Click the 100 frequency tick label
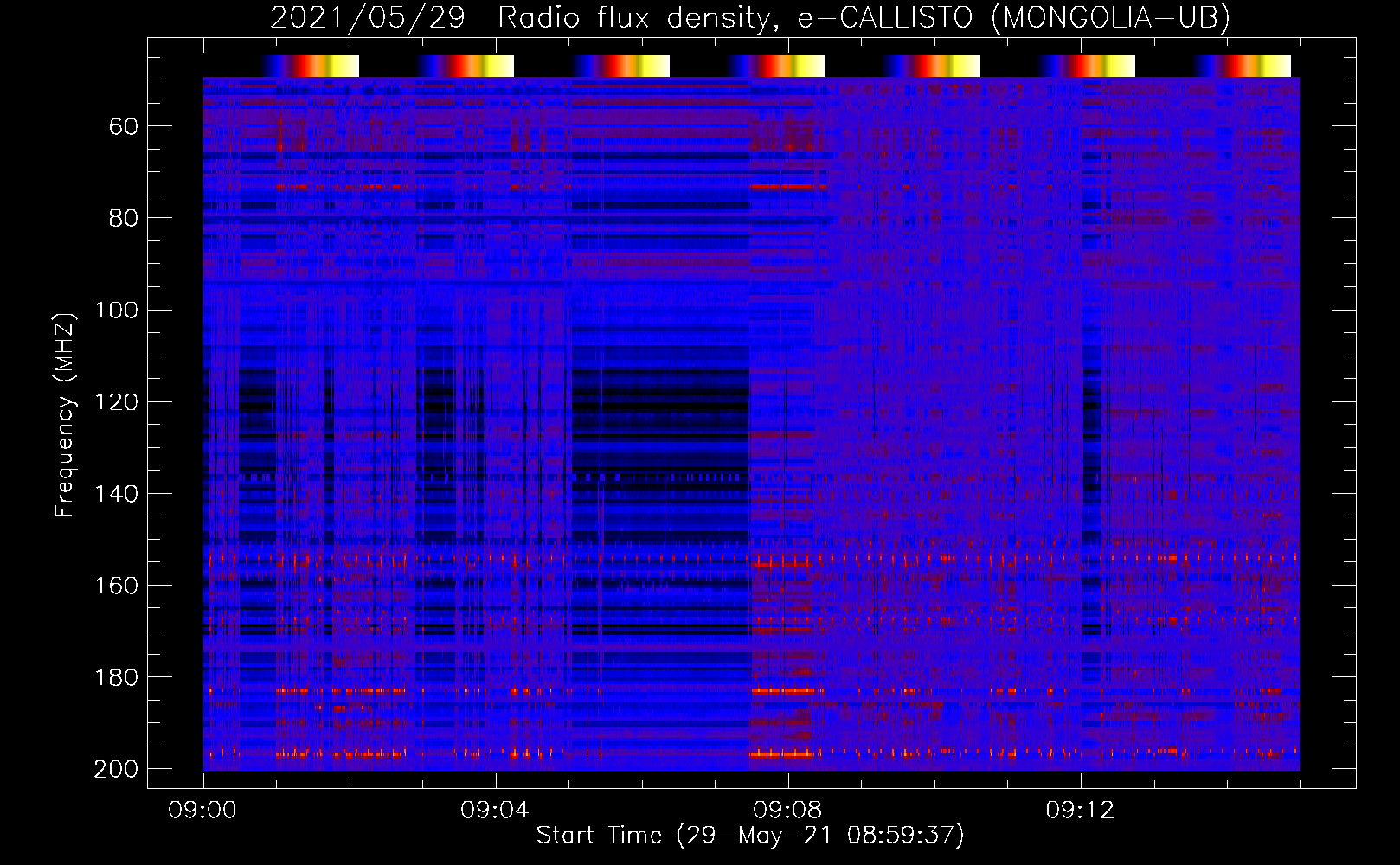Screen dimensions: 1400x865 coord(117,311)
